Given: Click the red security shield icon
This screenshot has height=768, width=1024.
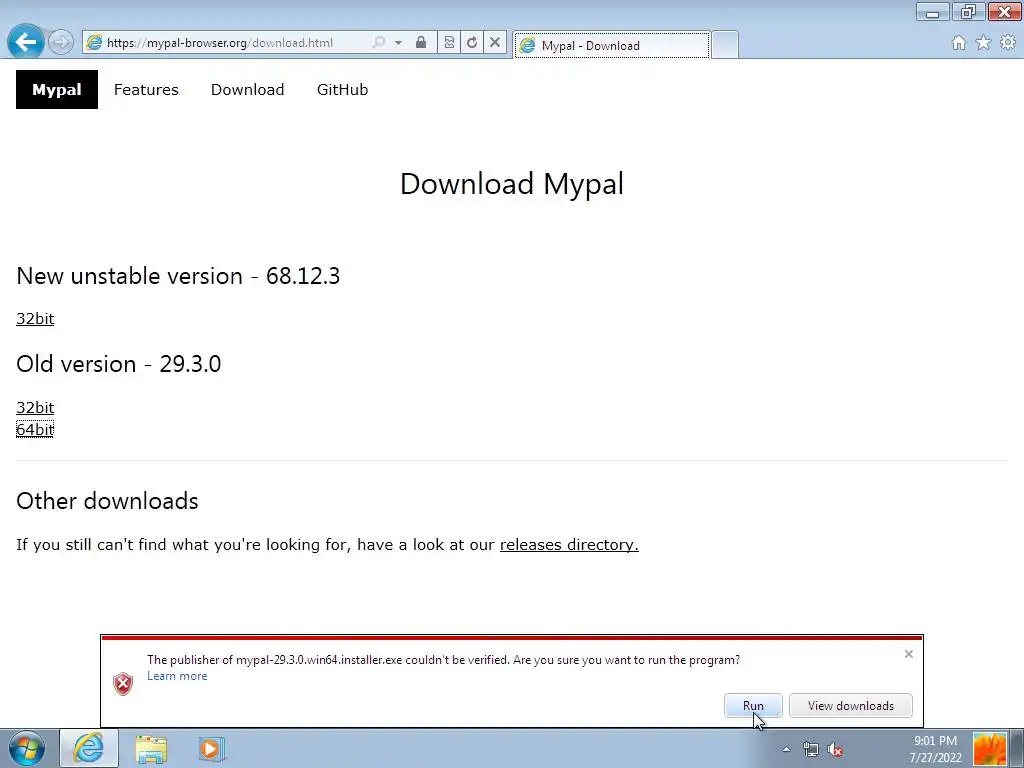Looking at the screenshot, I should (123, 684).
